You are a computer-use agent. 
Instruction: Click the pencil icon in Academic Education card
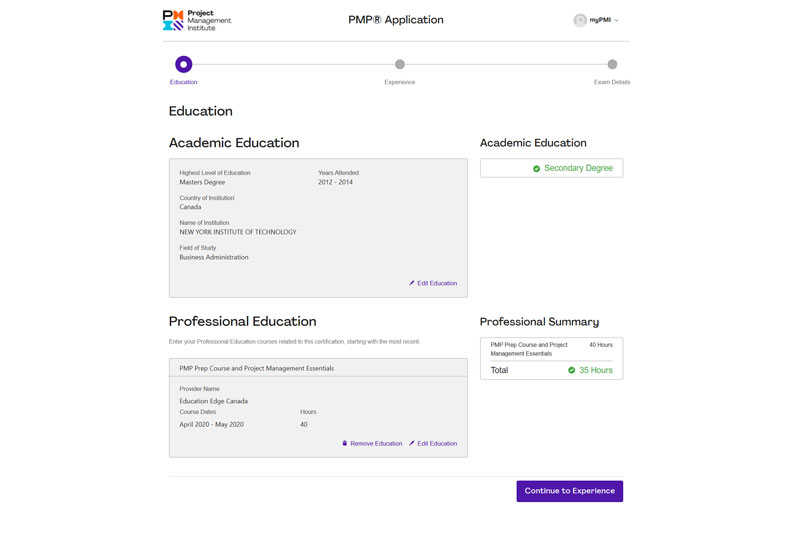tap(412, 283)
